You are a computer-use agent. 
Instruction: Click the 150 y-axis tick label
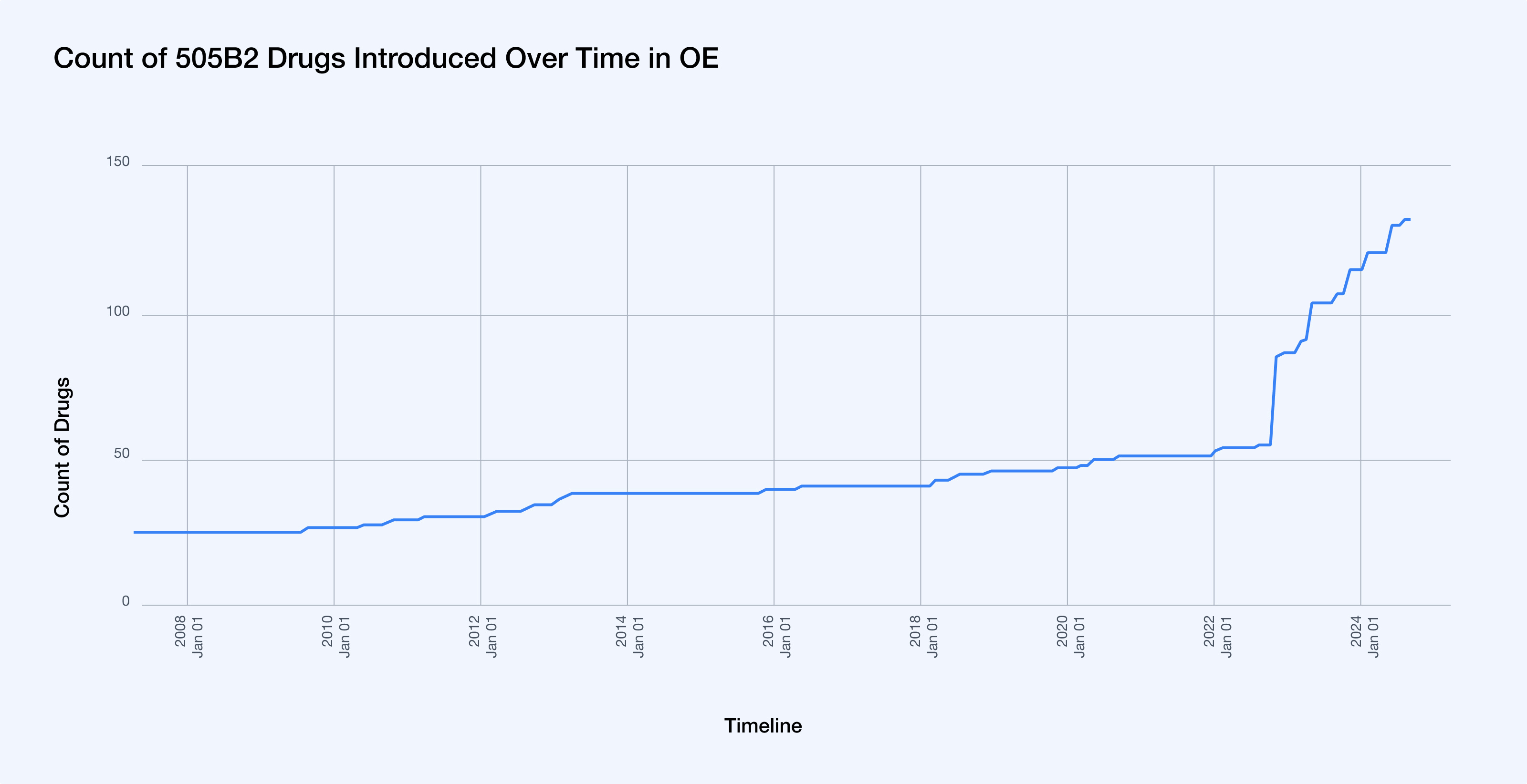click(x=117, y=162)
